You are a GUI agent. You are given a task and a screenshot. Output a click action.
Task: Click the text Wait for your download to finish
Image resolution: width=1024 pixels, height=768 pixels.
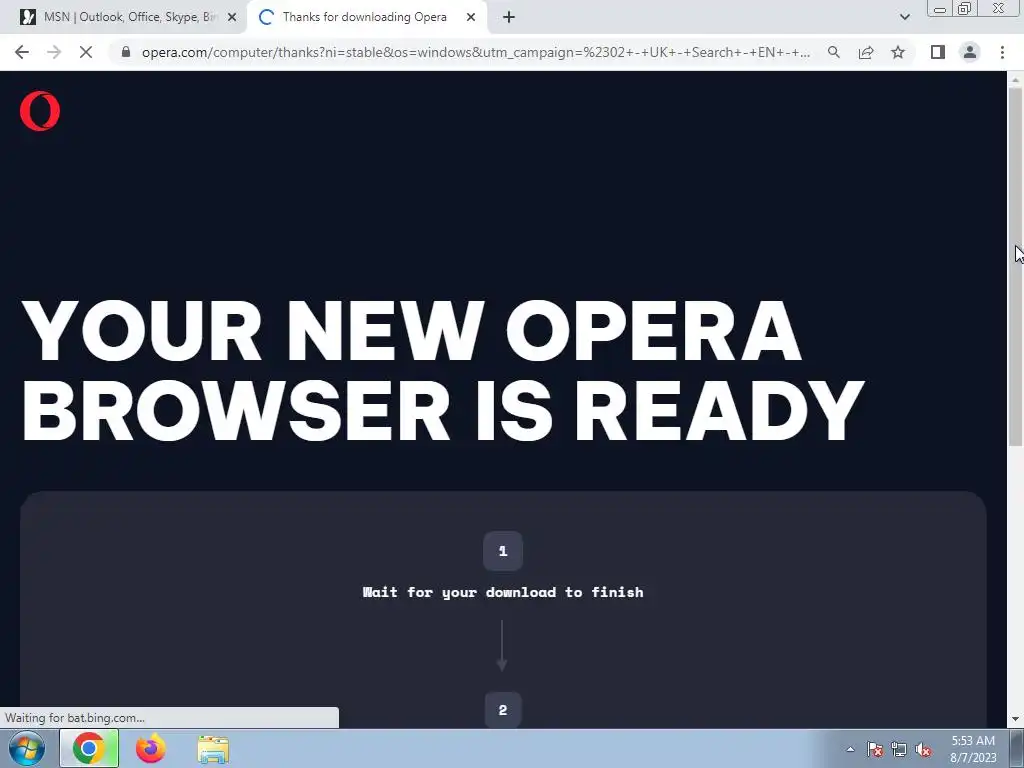pos(503,592)
